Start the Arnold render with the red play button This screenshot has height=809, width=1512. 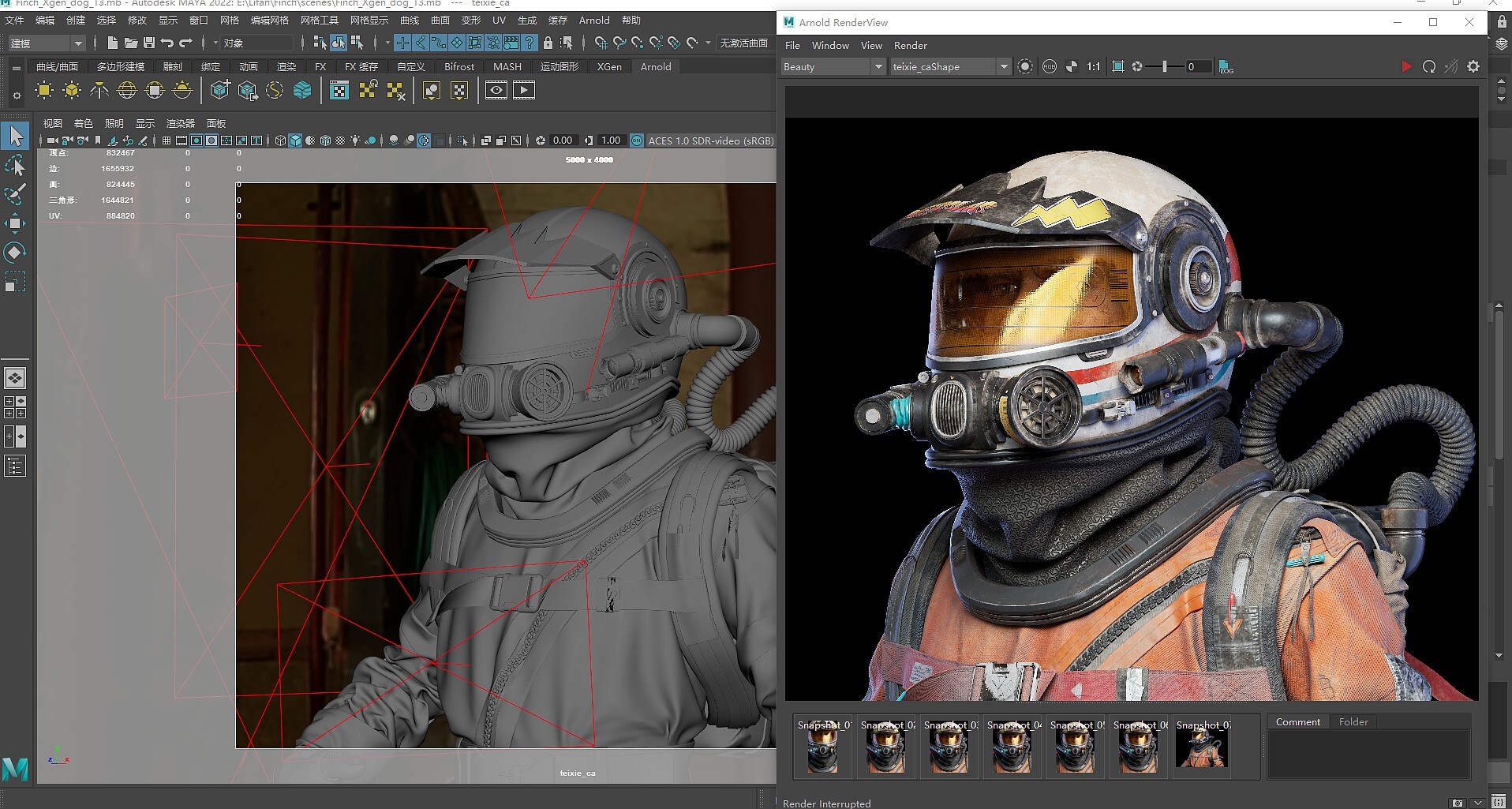[x=1405, y=67]
